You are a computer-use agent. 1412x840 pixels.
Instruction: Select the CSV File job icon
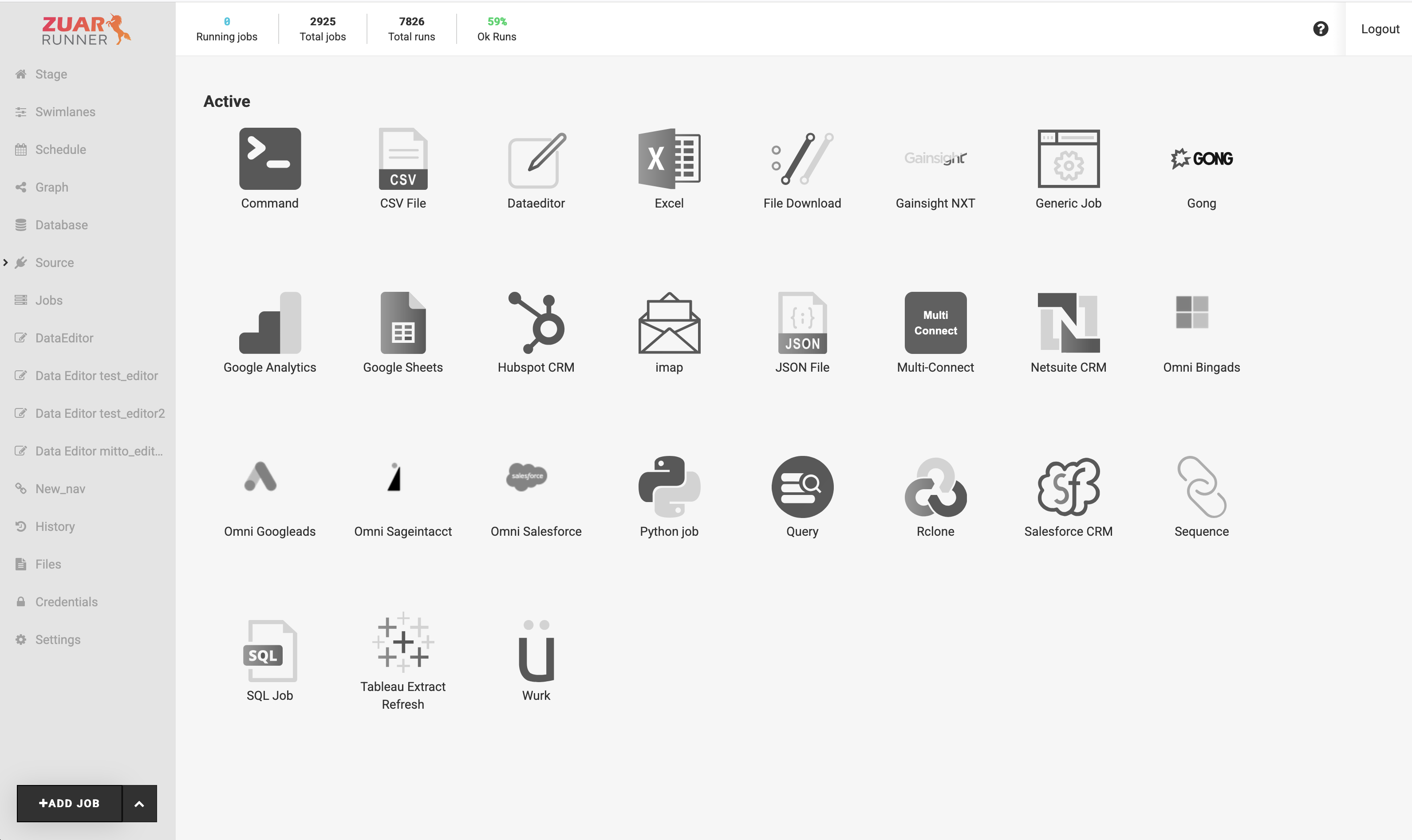402,158
